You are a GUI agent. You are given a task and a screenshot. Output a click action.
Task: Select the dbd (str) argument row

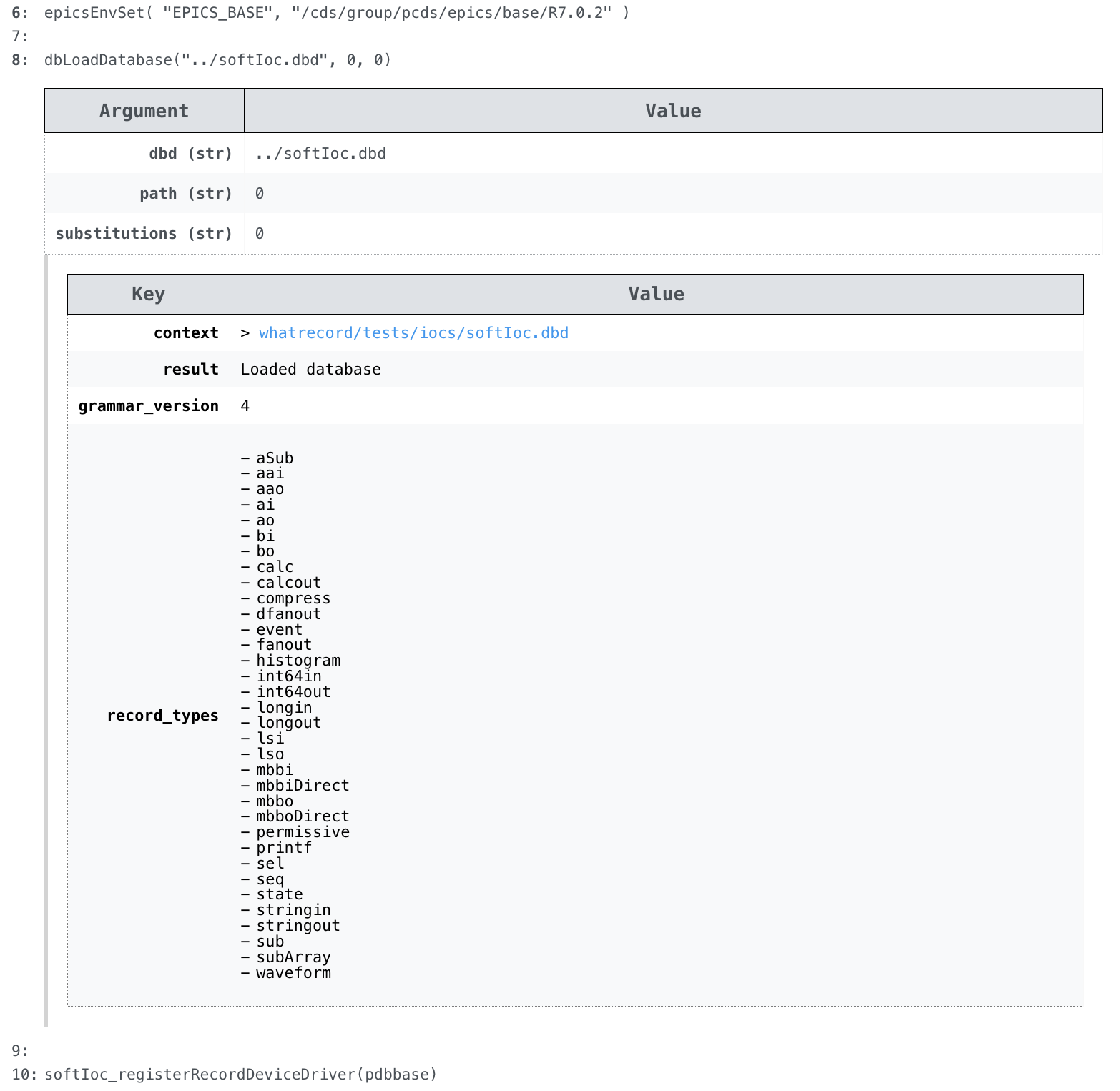(190, 153)
